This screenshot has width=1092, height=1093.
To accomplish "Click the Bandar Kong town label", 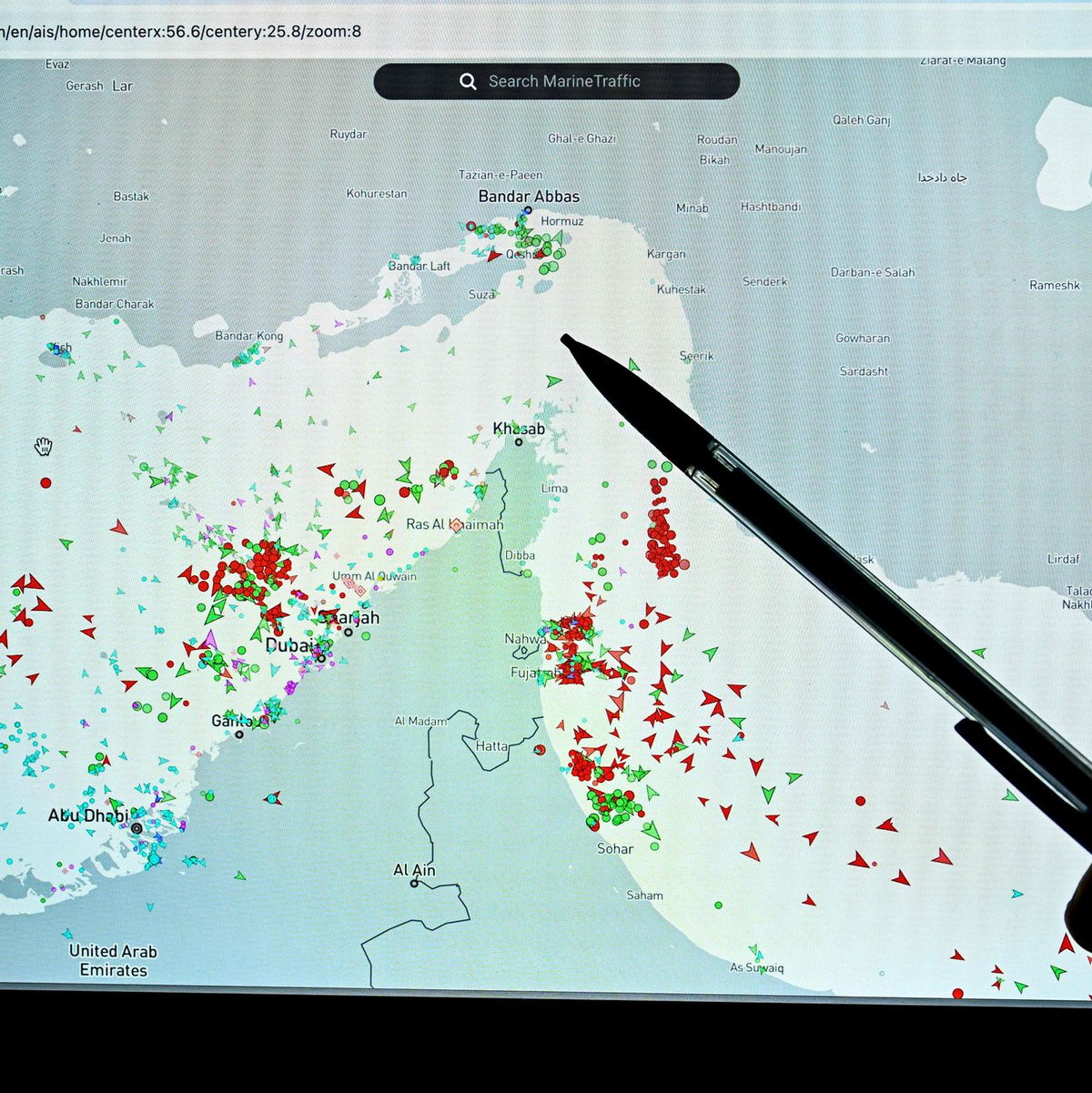I will (248, 336).
